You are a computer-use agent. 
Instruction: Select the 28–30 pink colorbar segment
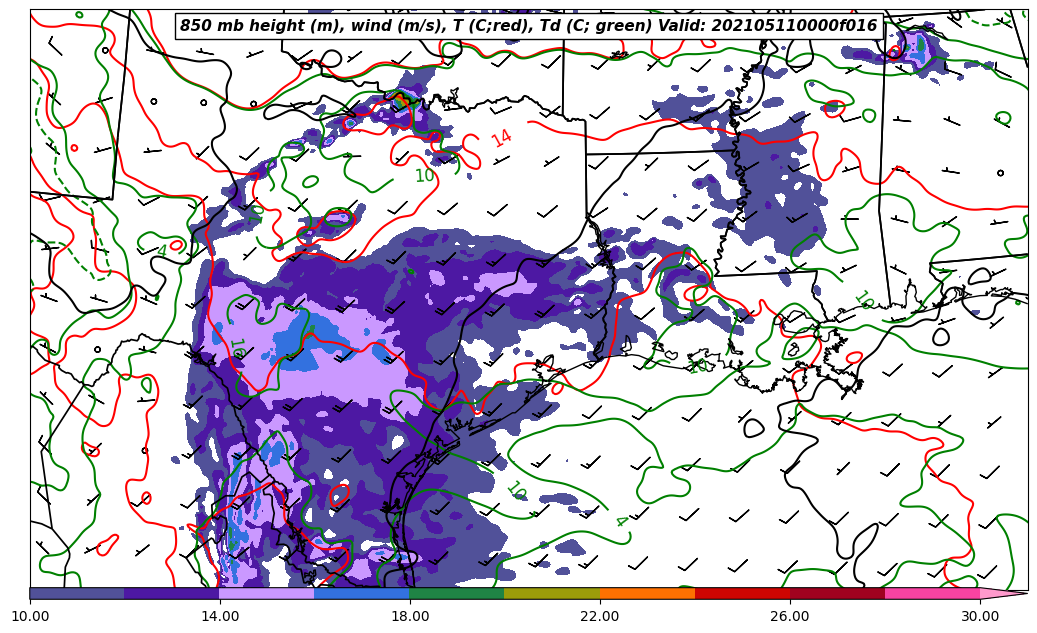933,593
